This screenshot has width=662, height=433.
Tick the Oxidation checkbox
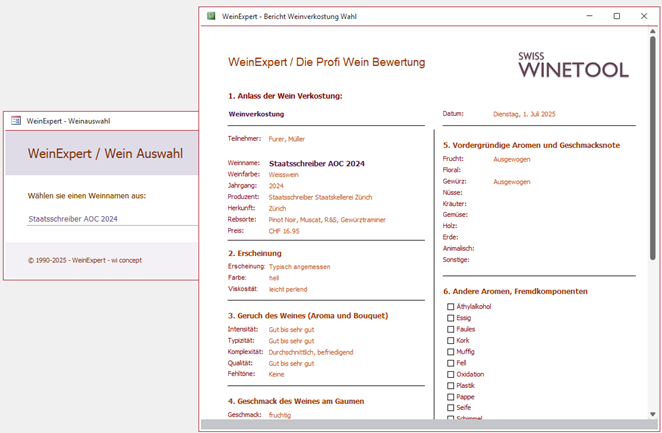[451, 374]
